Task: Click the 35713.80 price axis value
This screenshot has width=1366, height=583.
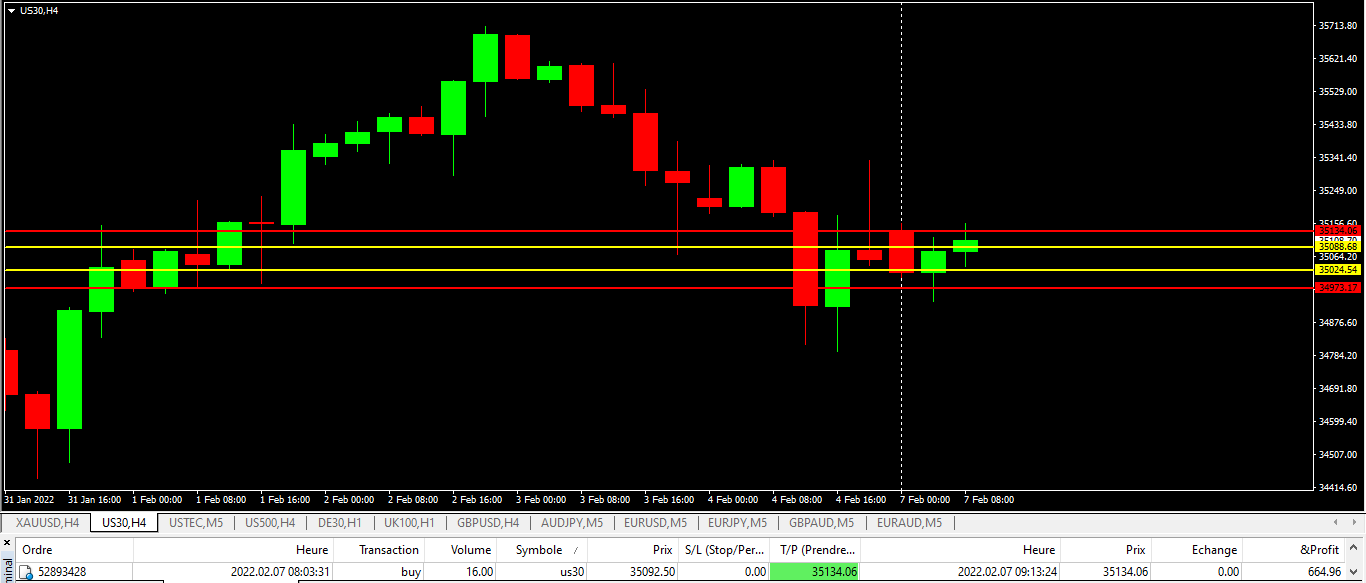Action: point(1338,26)
